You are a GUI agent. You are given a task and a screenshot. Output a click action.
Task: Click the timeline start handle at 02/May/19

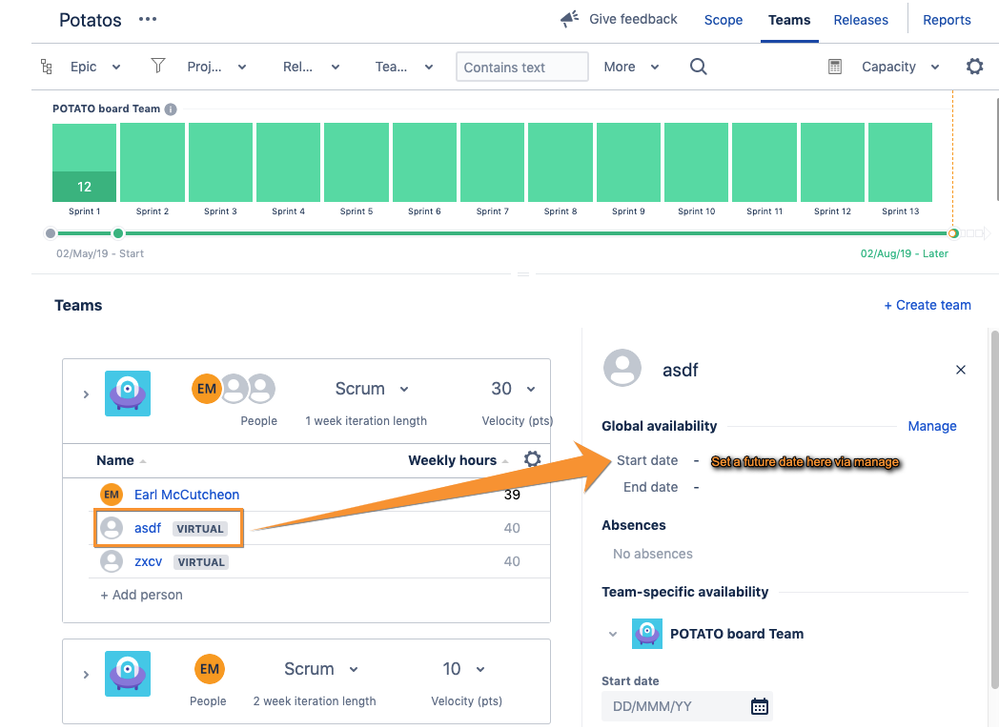(50, 233)
